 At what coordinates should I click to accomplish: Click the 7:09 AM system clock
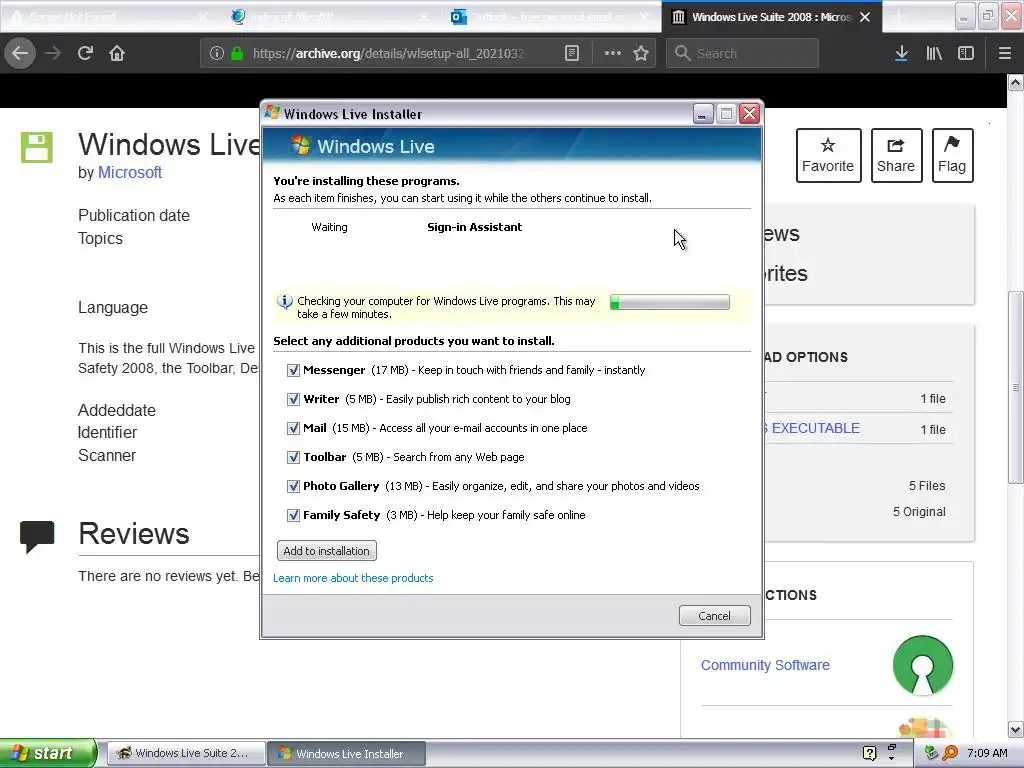pyautogui.click(x=987, y=753)
